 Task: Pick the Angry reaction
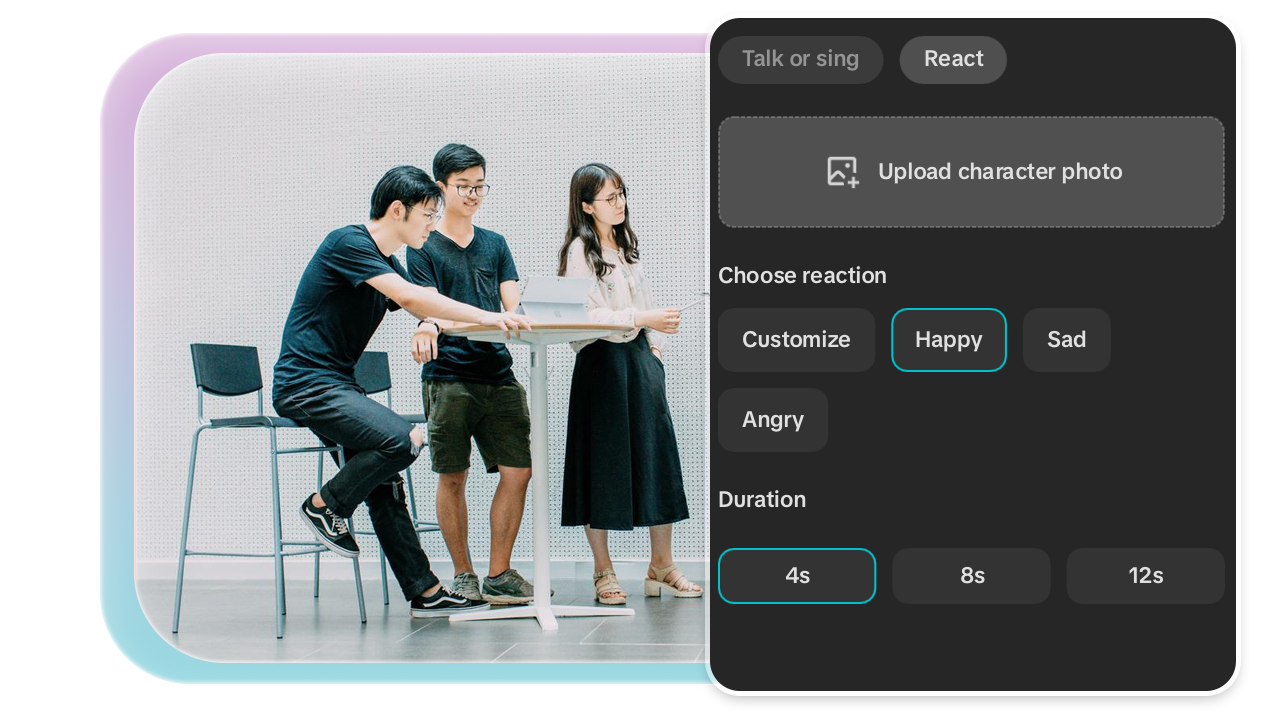pyautogui.click(x=772, y=419)
